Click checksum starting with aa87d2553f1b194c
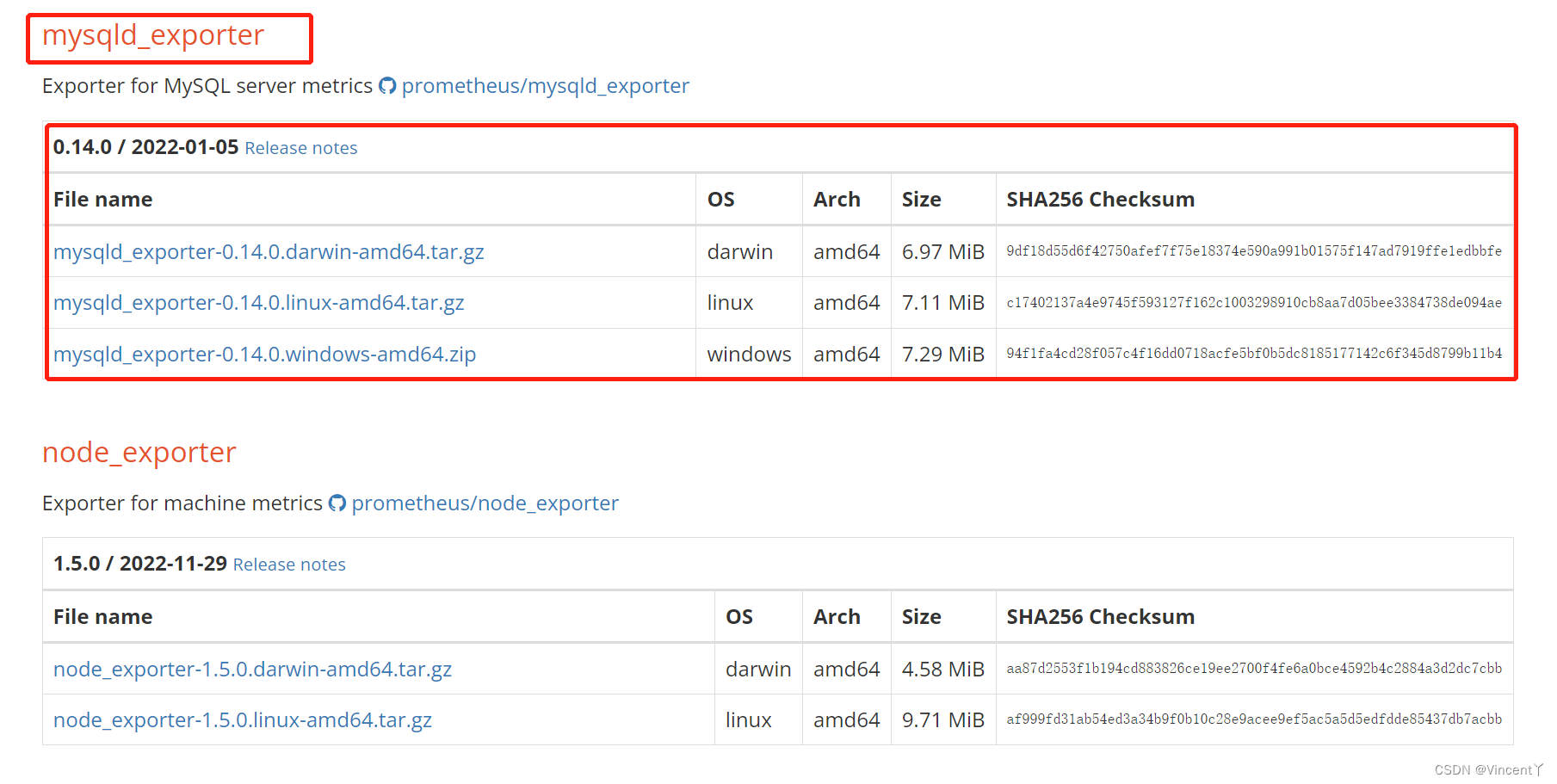 point(1254,669)
